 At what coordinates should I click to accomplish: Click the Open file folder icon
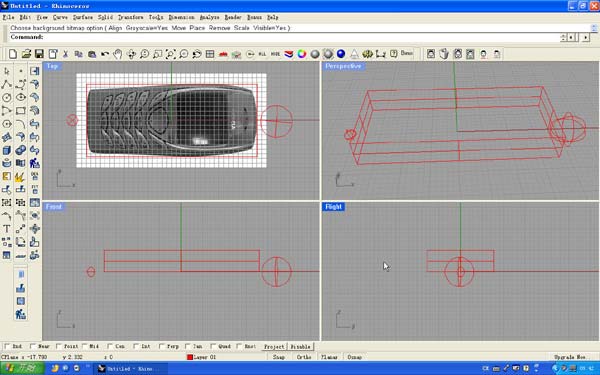click(26, 54)
